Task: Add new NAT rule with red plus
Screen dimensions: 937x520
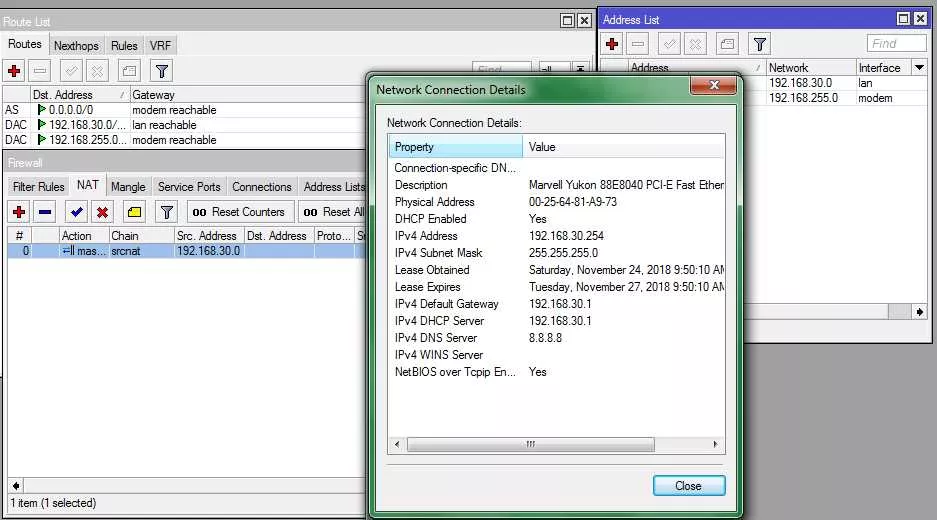Action: point(19,212)
